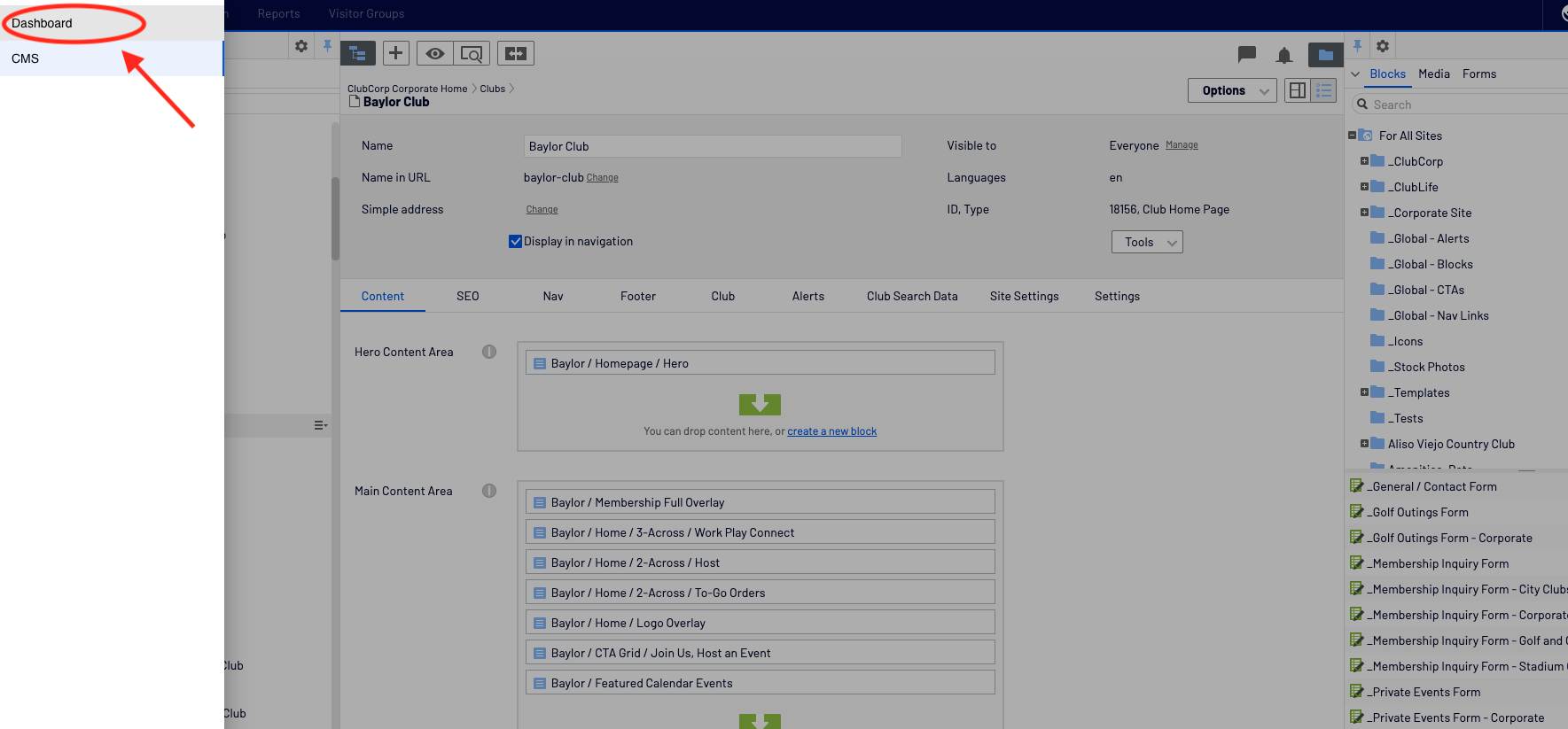
Task: Open notifications bell icon
Action: pos(1284,56)
